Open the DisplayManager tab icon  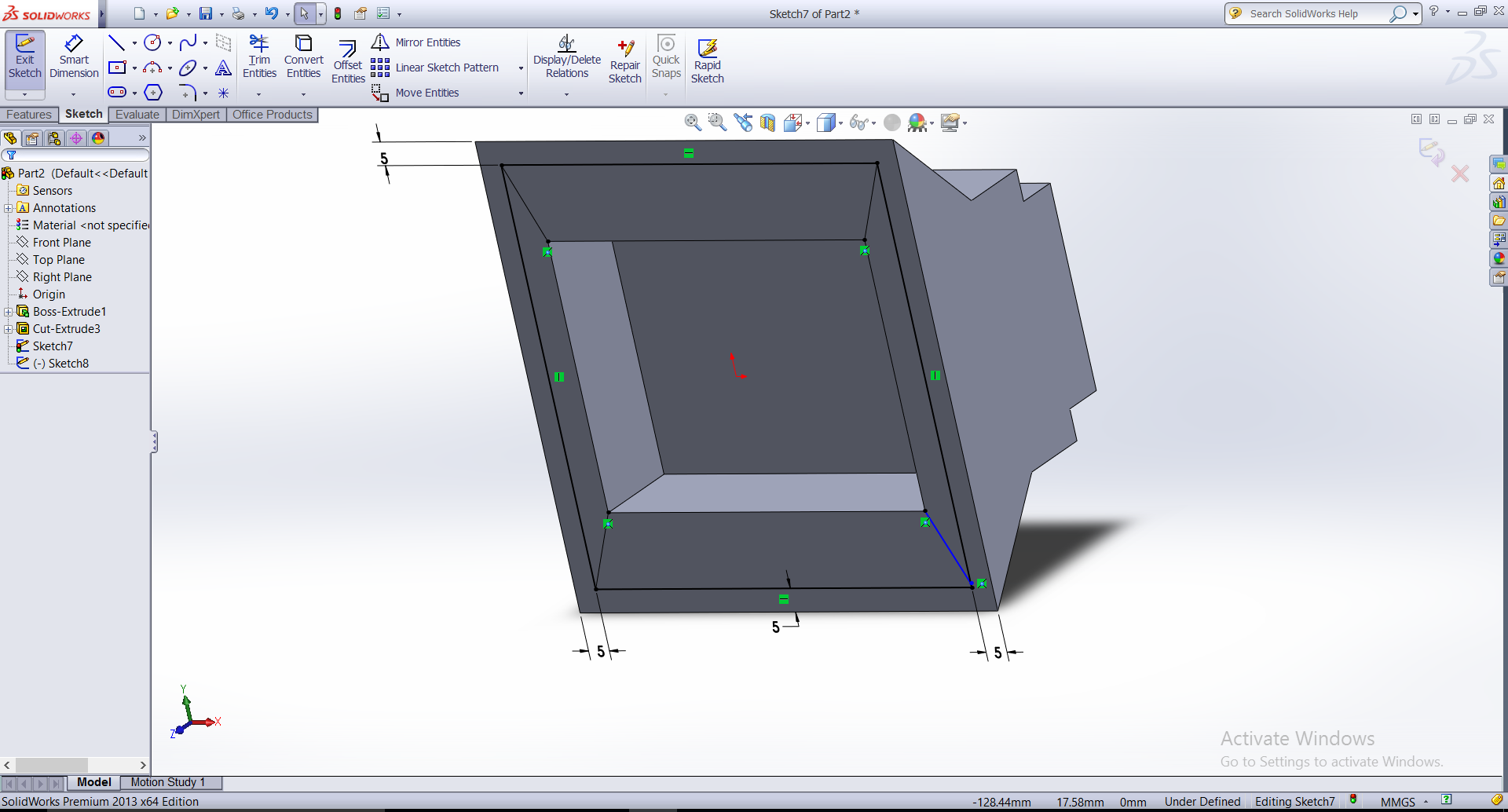coord(98,138)
